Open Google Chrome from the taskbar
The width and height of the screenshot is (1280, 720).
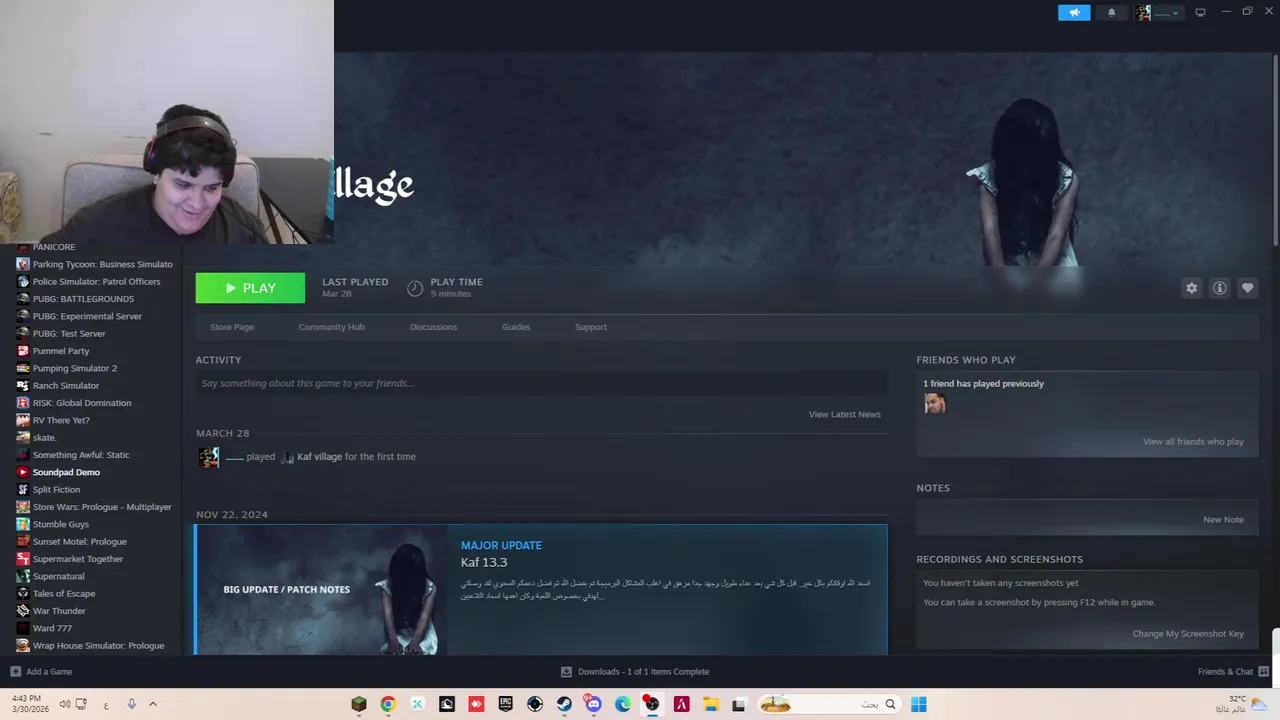point(388,704)
